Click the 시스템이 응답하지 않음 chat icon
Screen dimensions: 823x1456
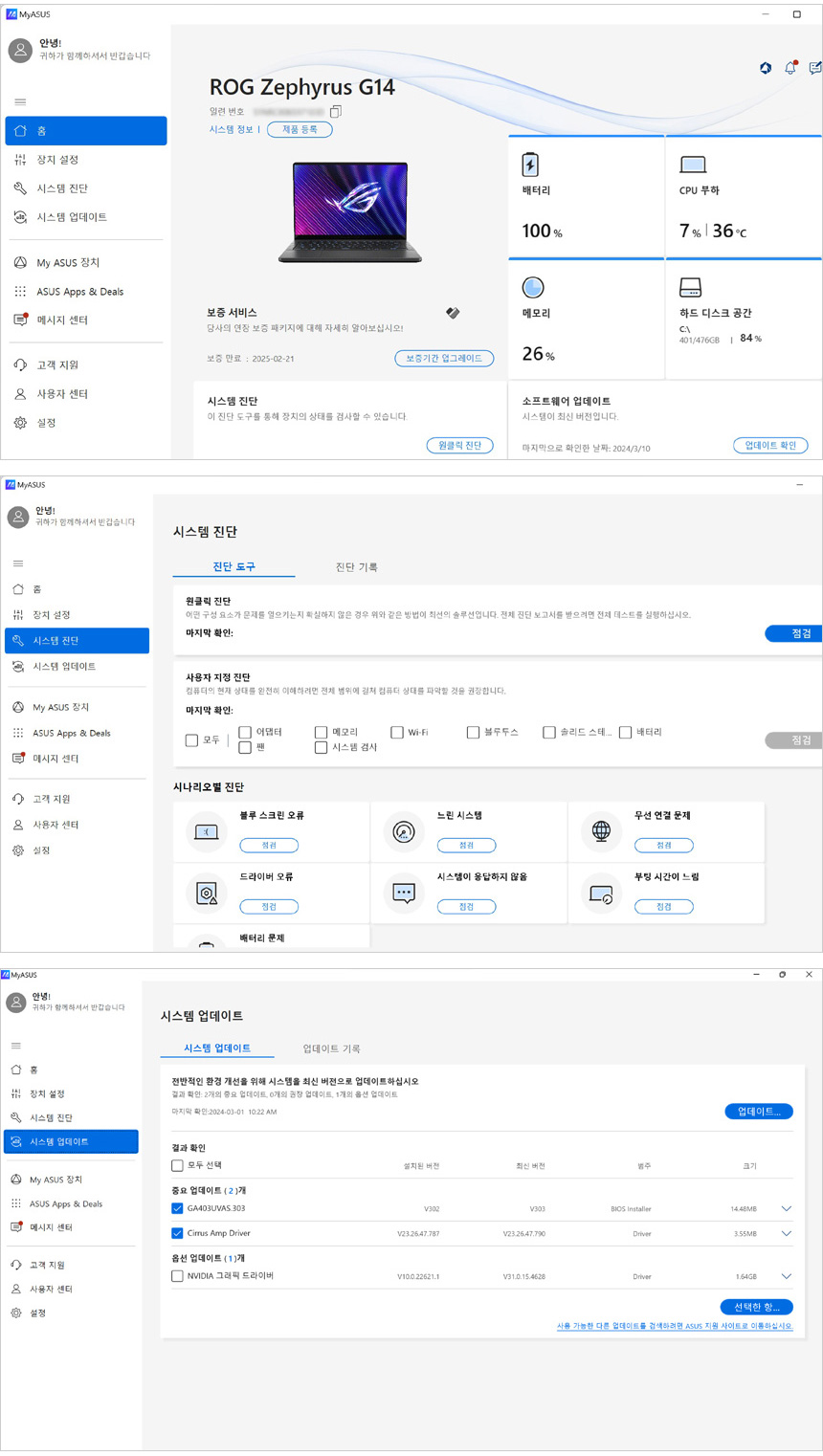tap(403, 893)
